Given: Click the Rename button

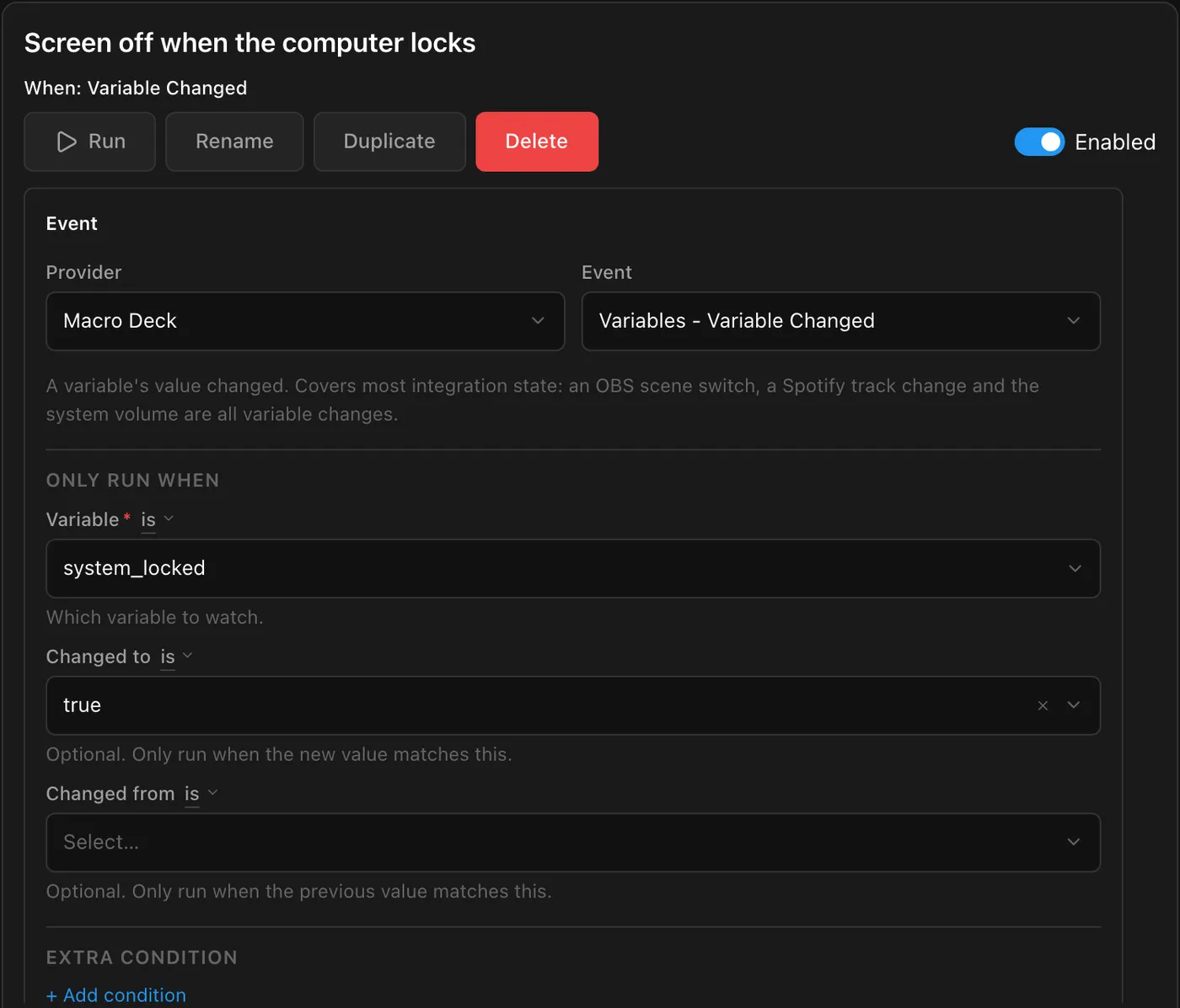Looking at the screenshot, I should [x=234, y=142].
